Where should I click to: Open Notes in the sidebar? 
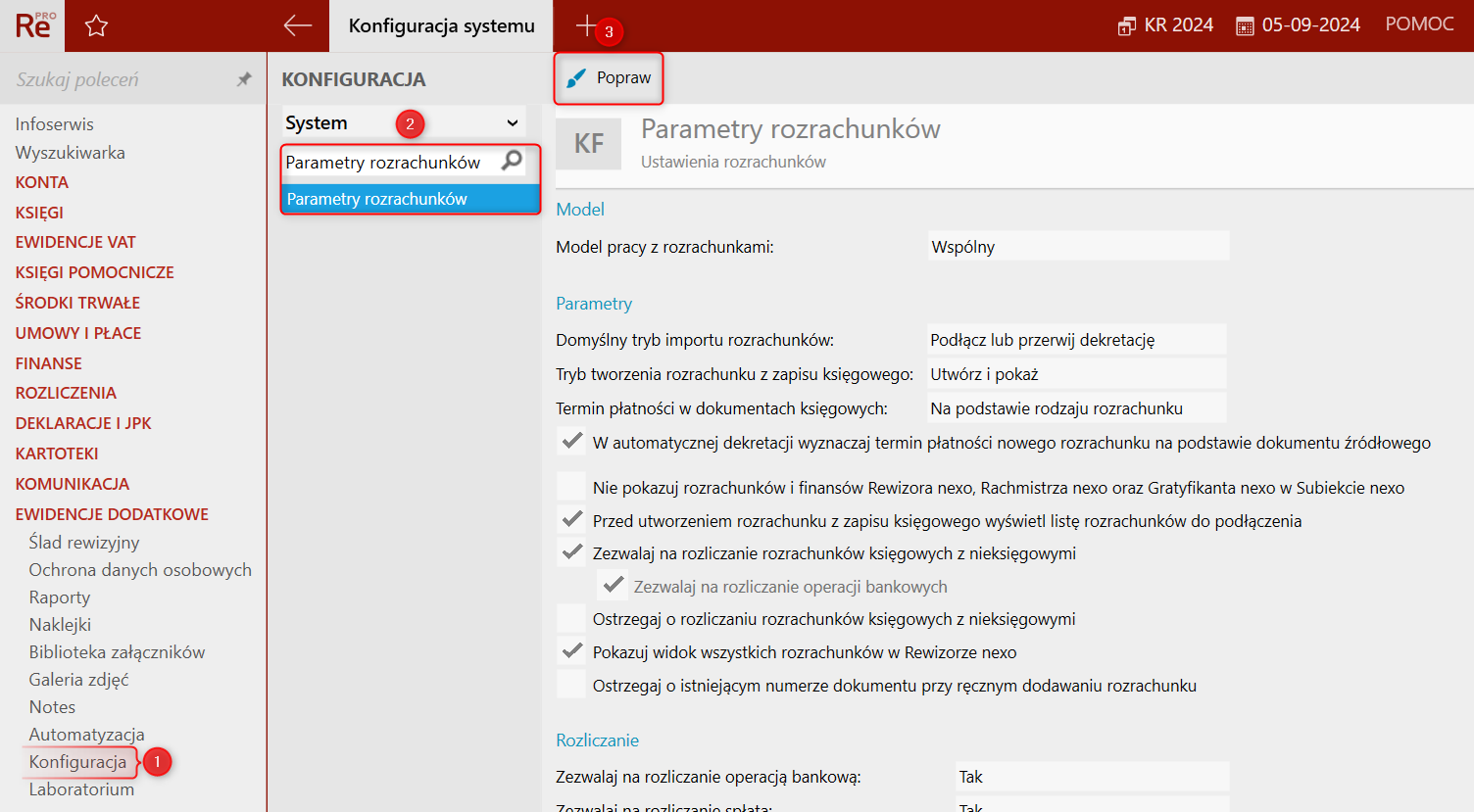pos(52,707)
